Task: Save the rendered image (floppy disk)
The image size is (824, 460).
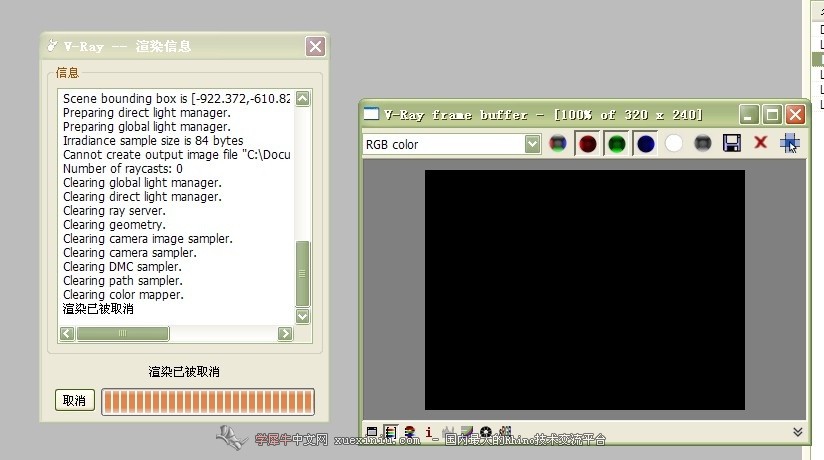Action: click(x=732, y=143)
